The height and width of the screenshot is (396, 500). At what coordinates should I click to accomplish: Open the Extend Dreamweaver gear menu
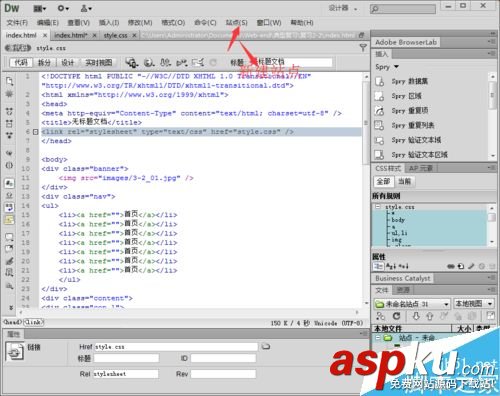(63, 9)
